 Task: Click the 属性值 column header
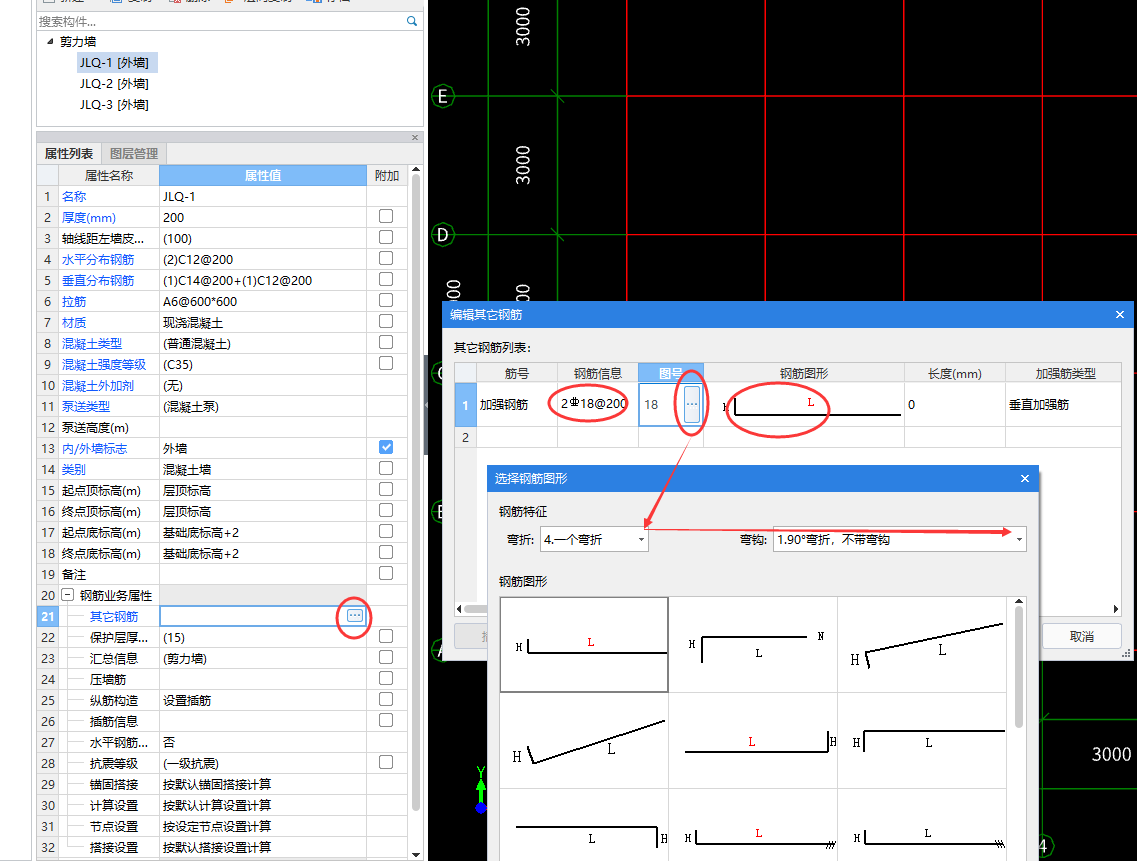point(262,176)
